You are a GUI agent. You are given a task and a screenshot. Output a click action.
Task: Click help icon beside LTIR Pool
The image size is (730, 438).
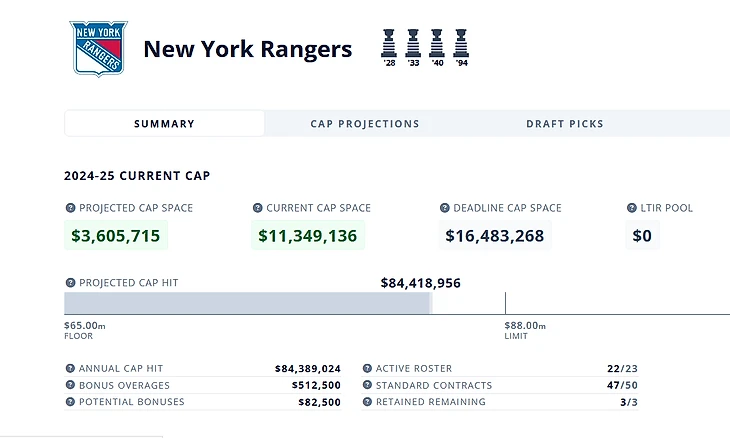[631, 208]
